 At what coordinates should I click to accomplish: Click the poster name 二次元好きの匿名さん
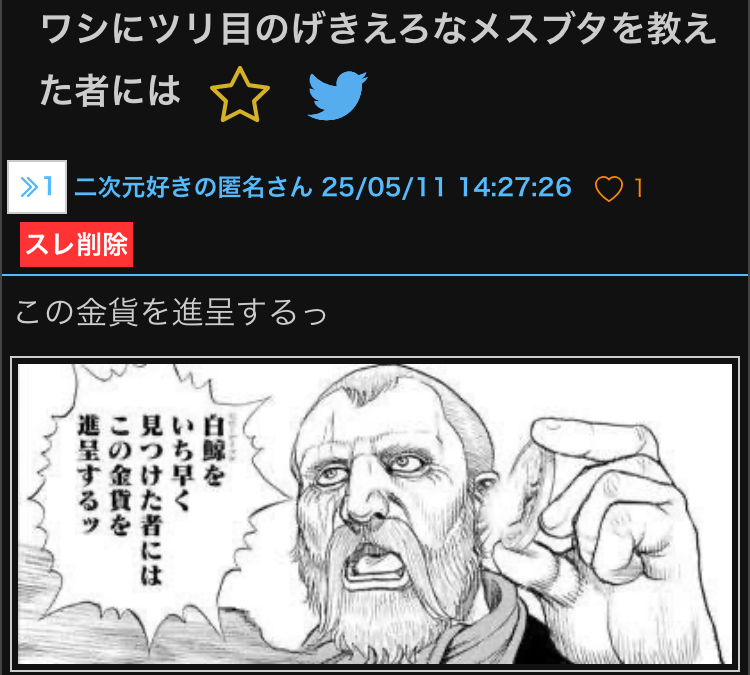pos(193,187)
